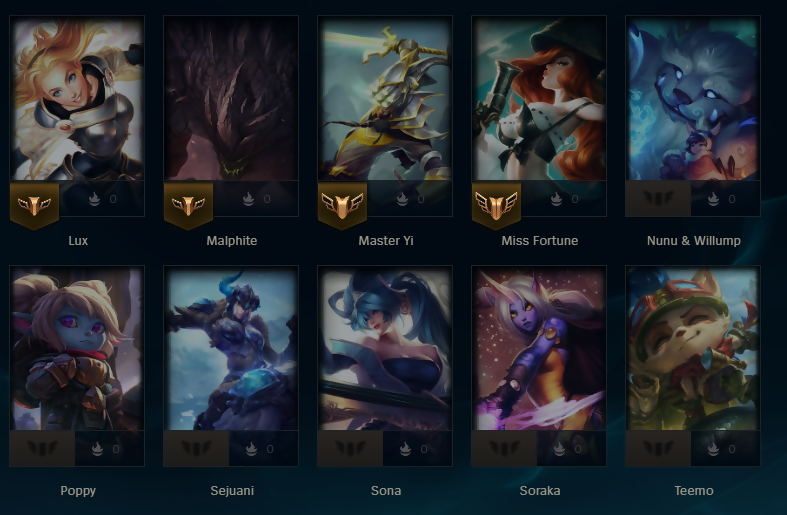The height and width of the screenshot is (515, 787).
Task: Click Malphite's gold mastery badge icon
Action: 188,205
